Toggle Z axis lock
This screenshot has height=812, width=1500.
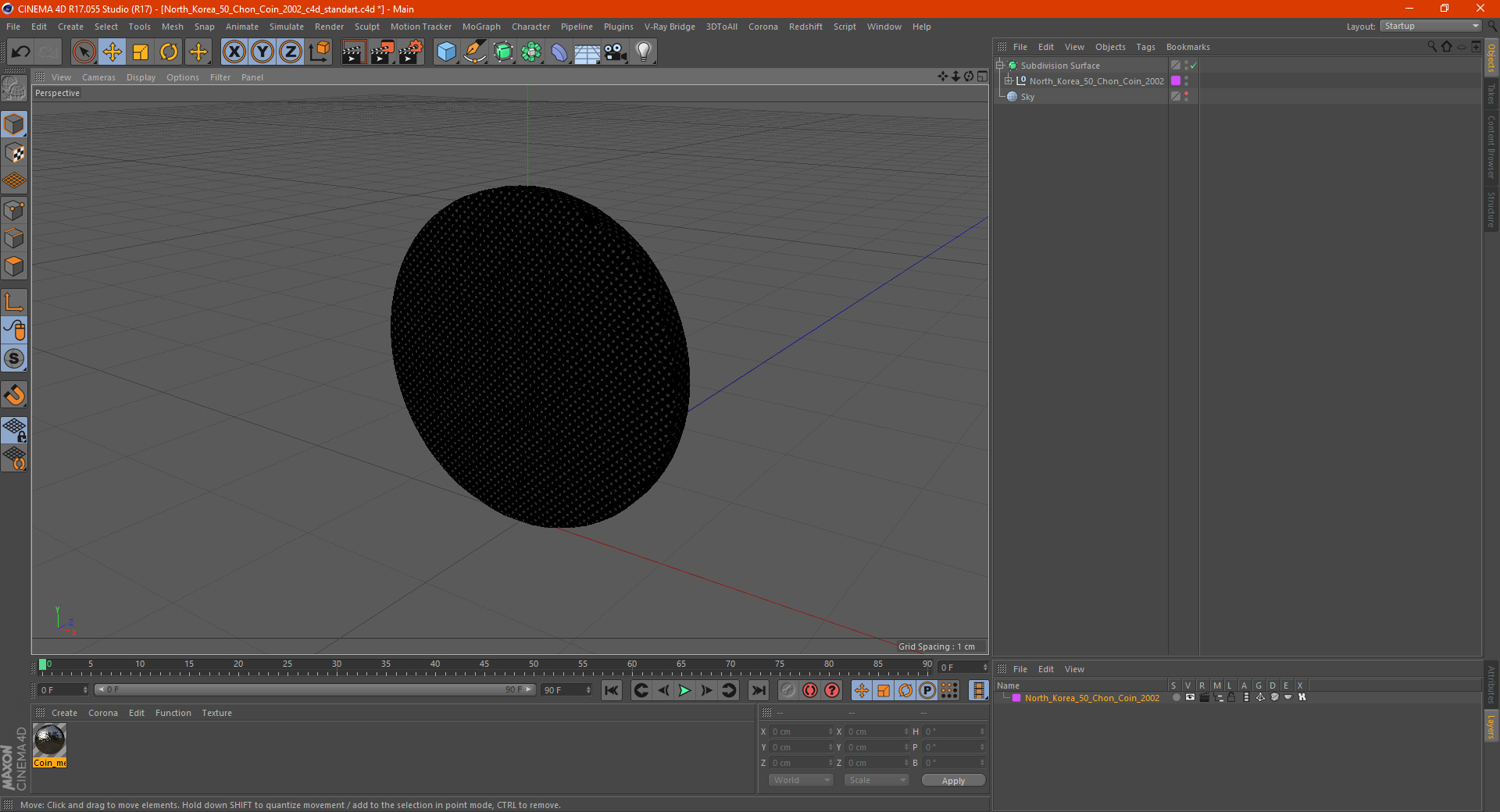click(291, 52)
